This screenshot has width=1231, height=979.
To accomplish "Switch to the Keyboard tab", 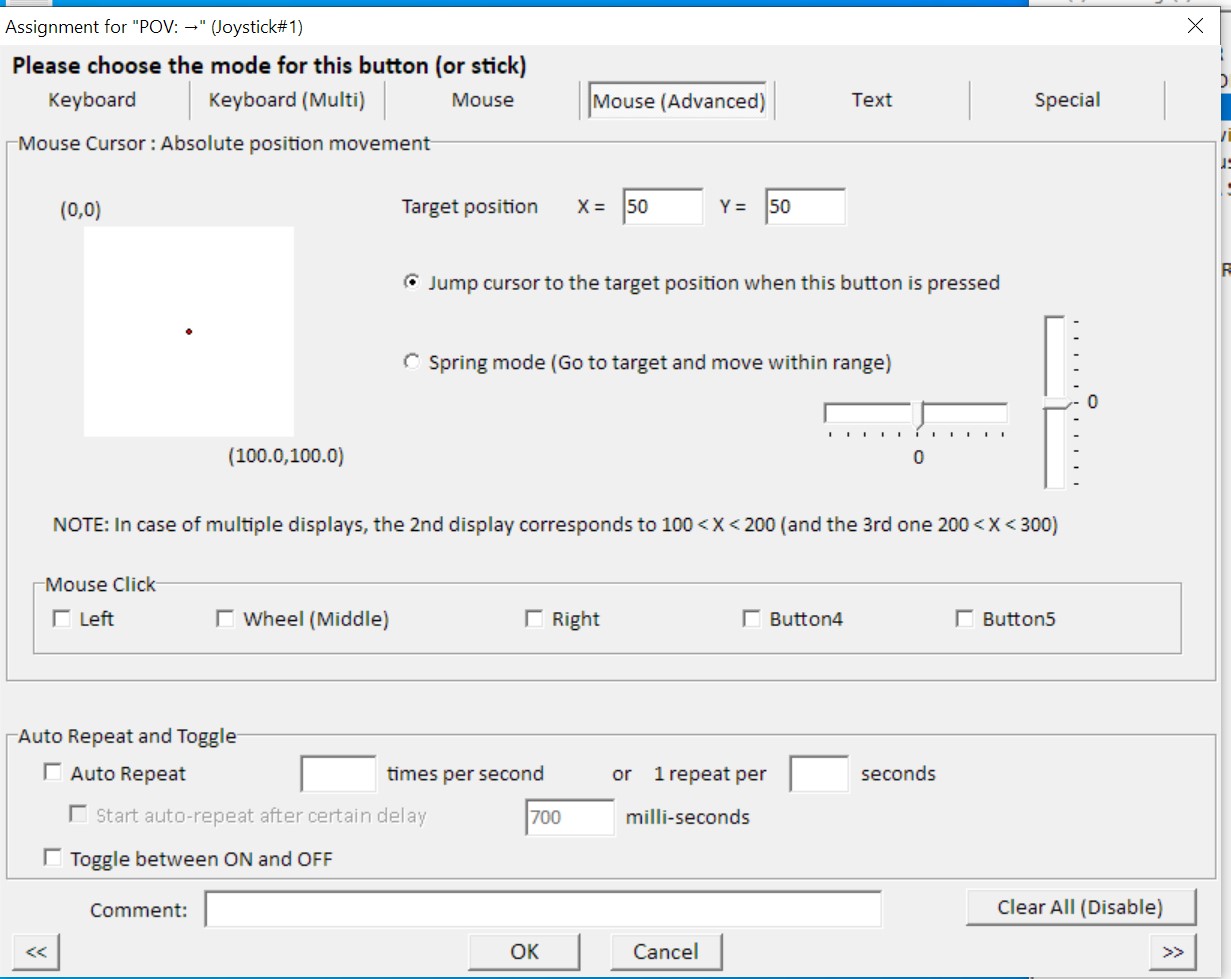I will coord(92,100).
